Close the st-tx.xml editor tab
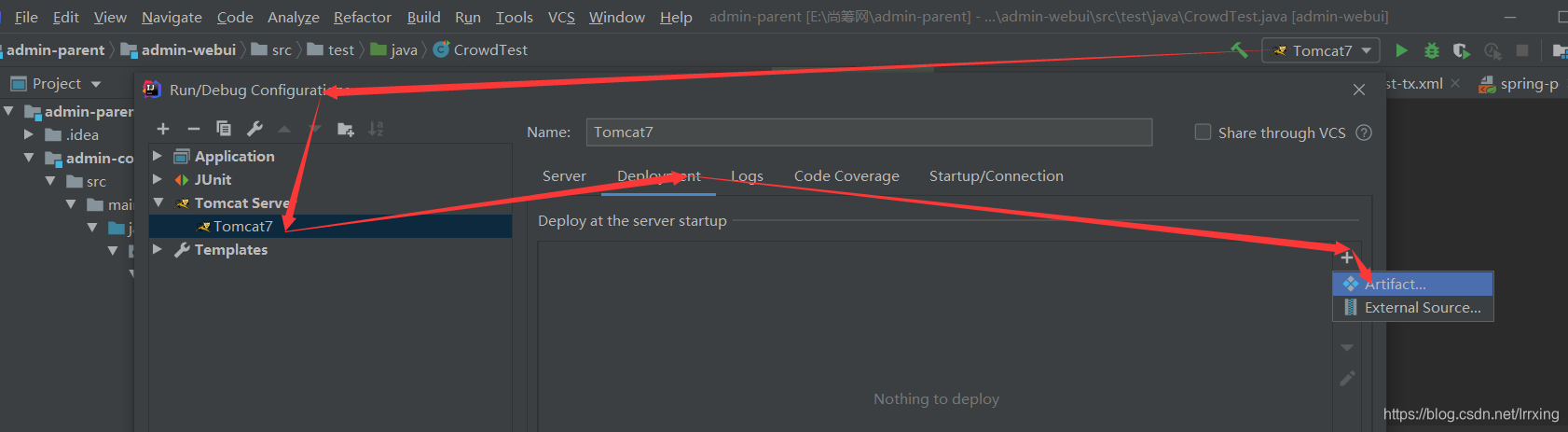1568x432 pixels. pos(1455,83)
